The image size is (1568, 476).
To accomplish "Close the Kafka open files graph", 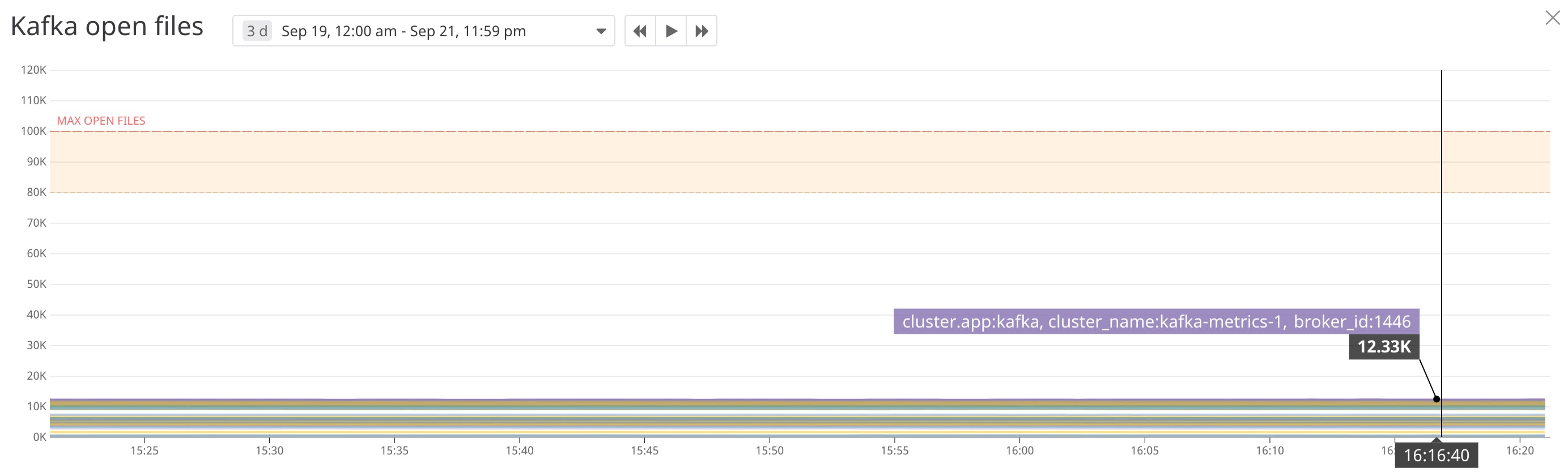I will pyautogui.click(x=1552, y=18).
